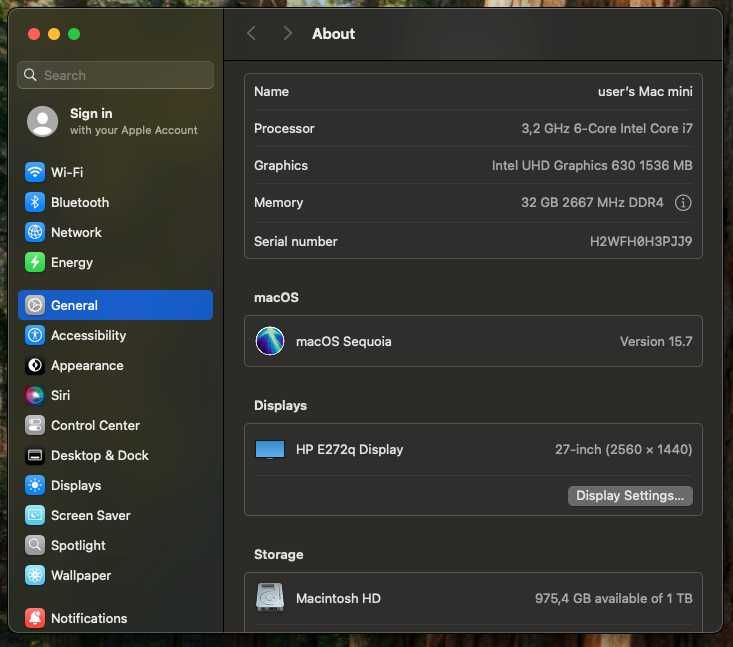Click the Spotlight magnifier icon in sidebar
The image size is (733, 647).
point(35,545)
